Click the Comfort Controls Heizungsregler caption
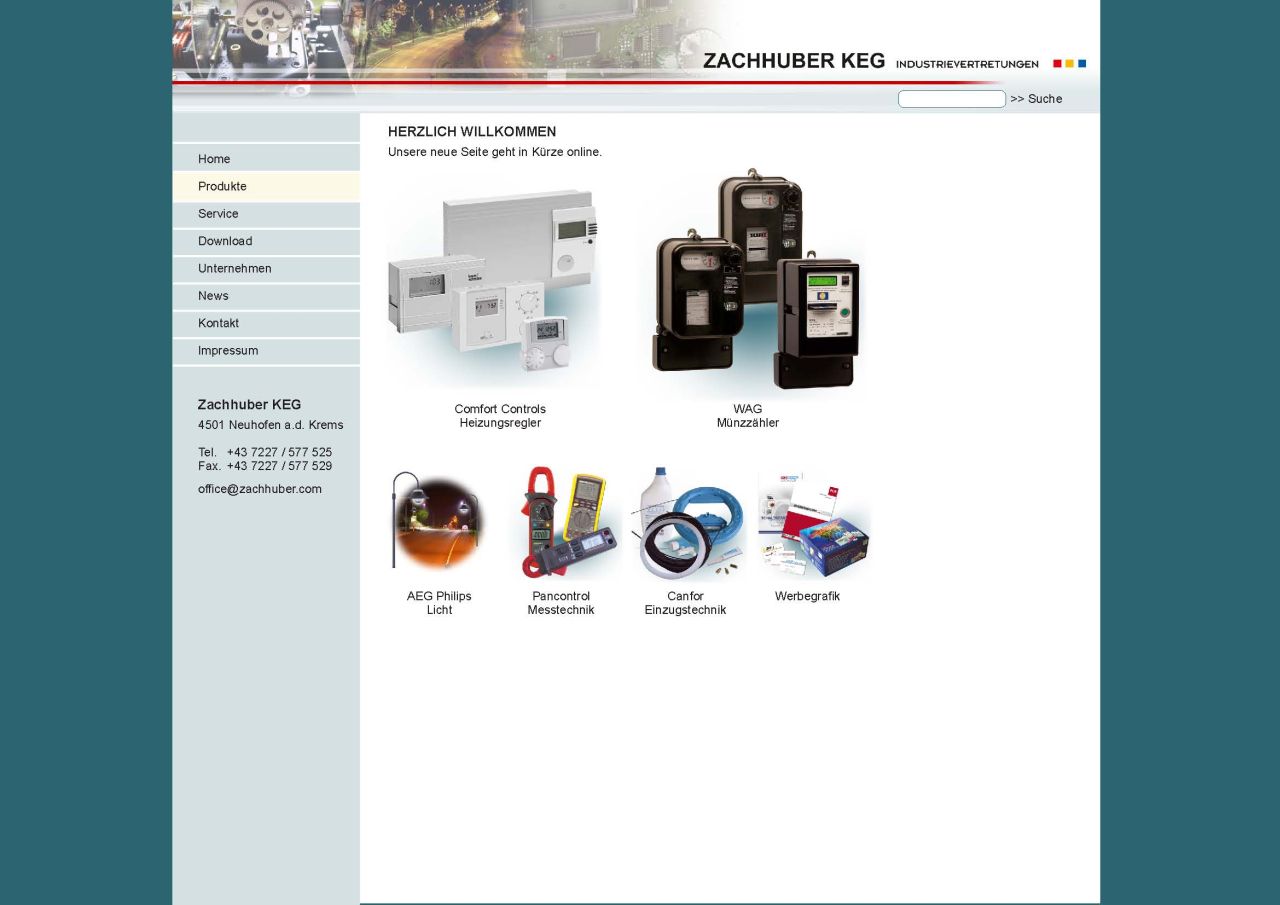 point(500,416)
